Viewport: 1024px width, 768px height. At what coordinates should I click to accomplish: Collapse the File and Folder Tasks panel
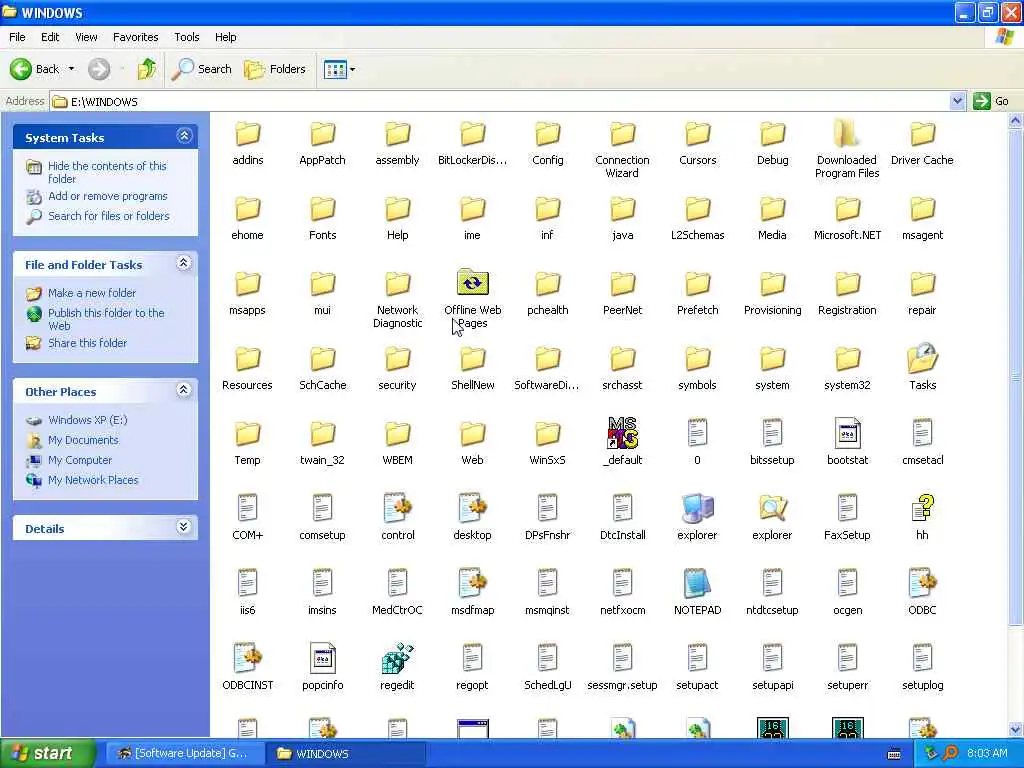click(184, 263)
